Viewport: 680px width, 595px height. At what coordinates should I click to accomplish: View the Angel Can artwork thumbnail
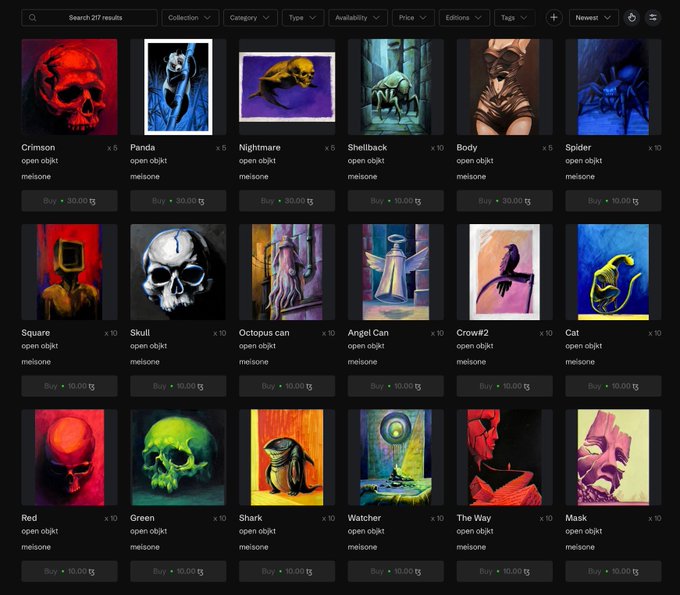tap(396, 272)
